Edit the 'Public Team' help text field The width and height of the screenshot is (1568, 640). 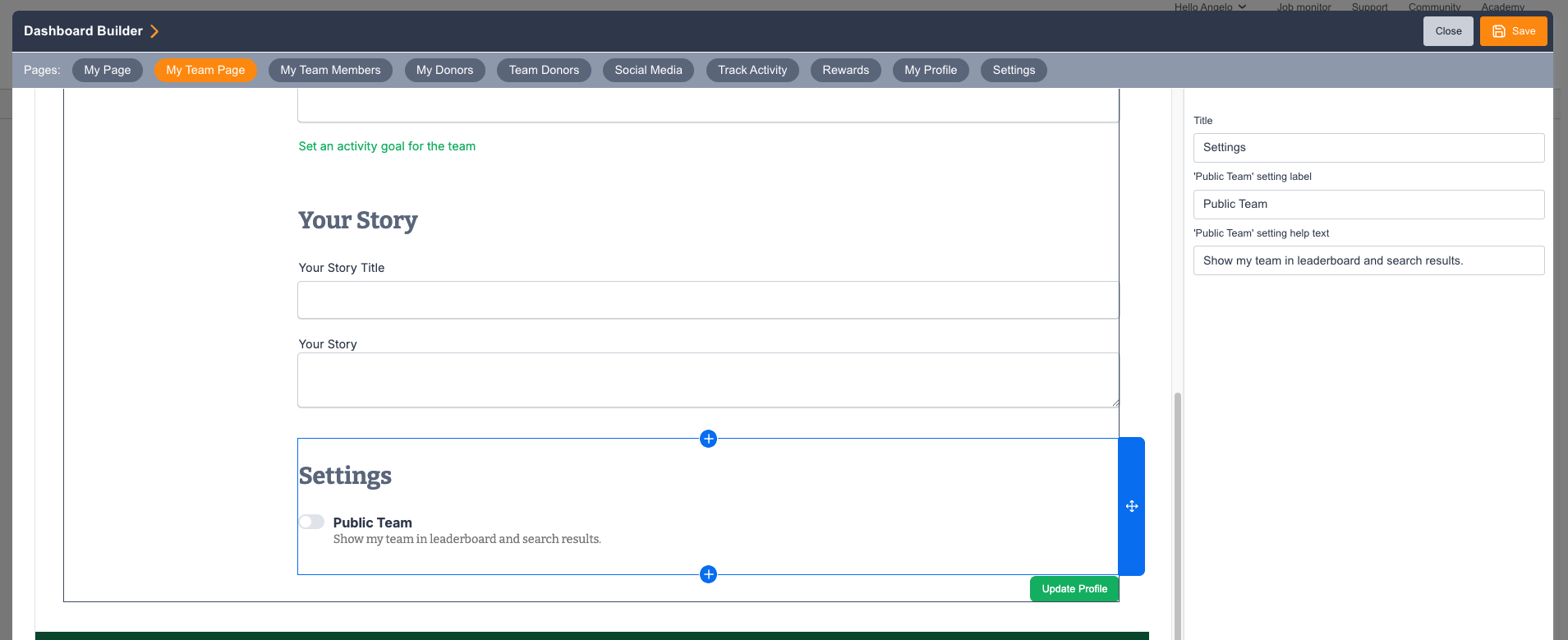1368,260
